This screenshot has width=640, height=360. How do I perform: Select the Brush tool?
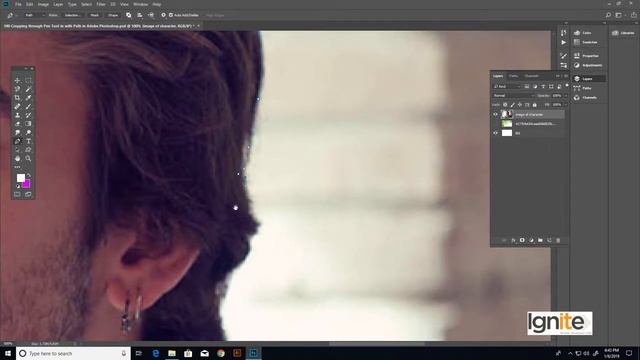point(28,107)
